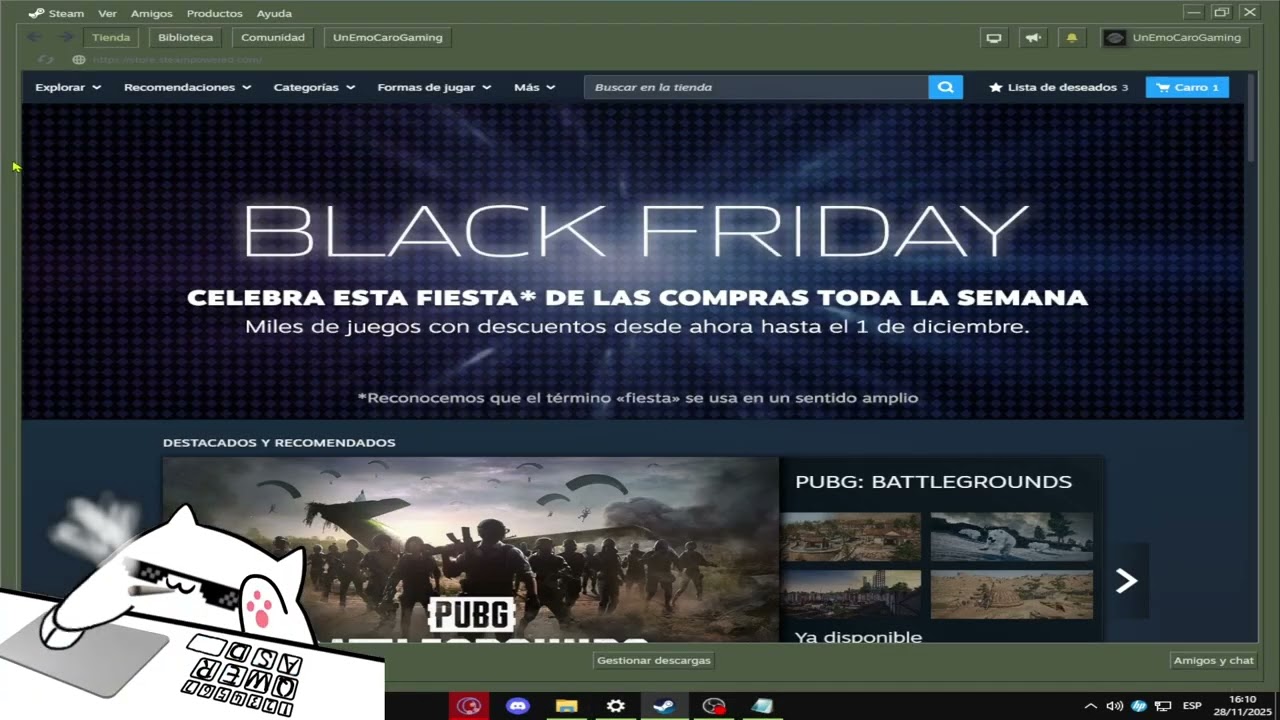This screenshot has width=1280, height=720.
Task: Switch to the Biblioteca tab
Action: coord(185,37)
